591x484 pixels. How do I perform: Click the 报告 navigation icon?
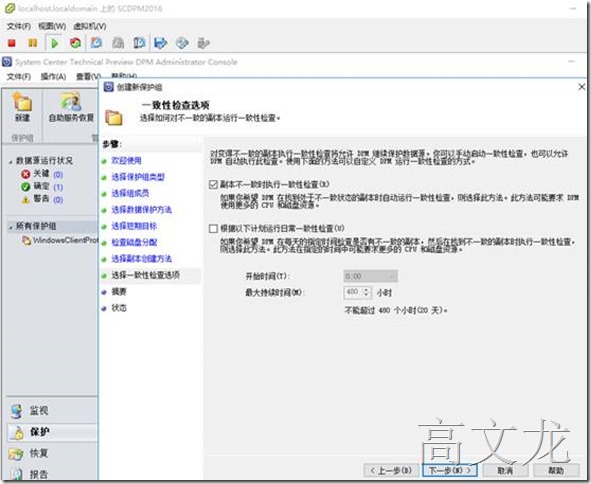16,475
